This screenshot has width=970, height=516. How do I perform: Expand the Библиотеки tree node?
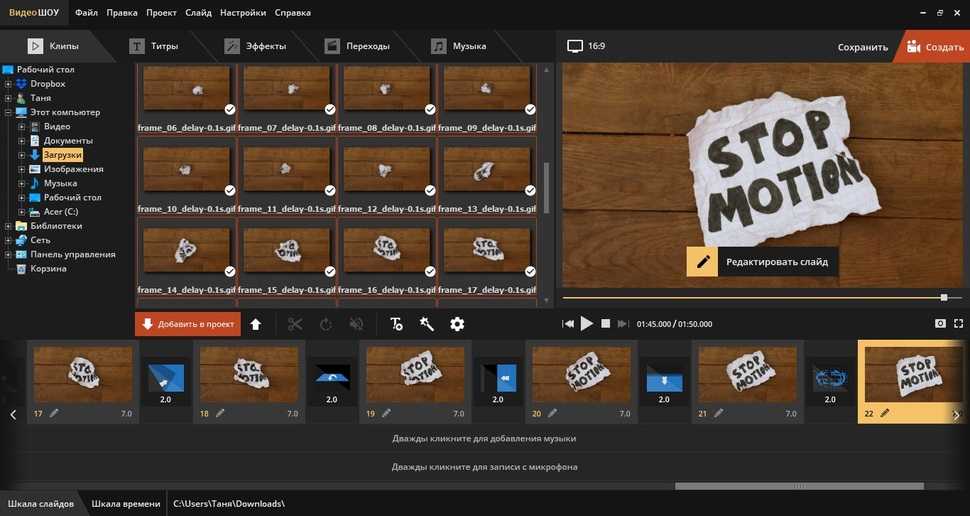[8, 226]
